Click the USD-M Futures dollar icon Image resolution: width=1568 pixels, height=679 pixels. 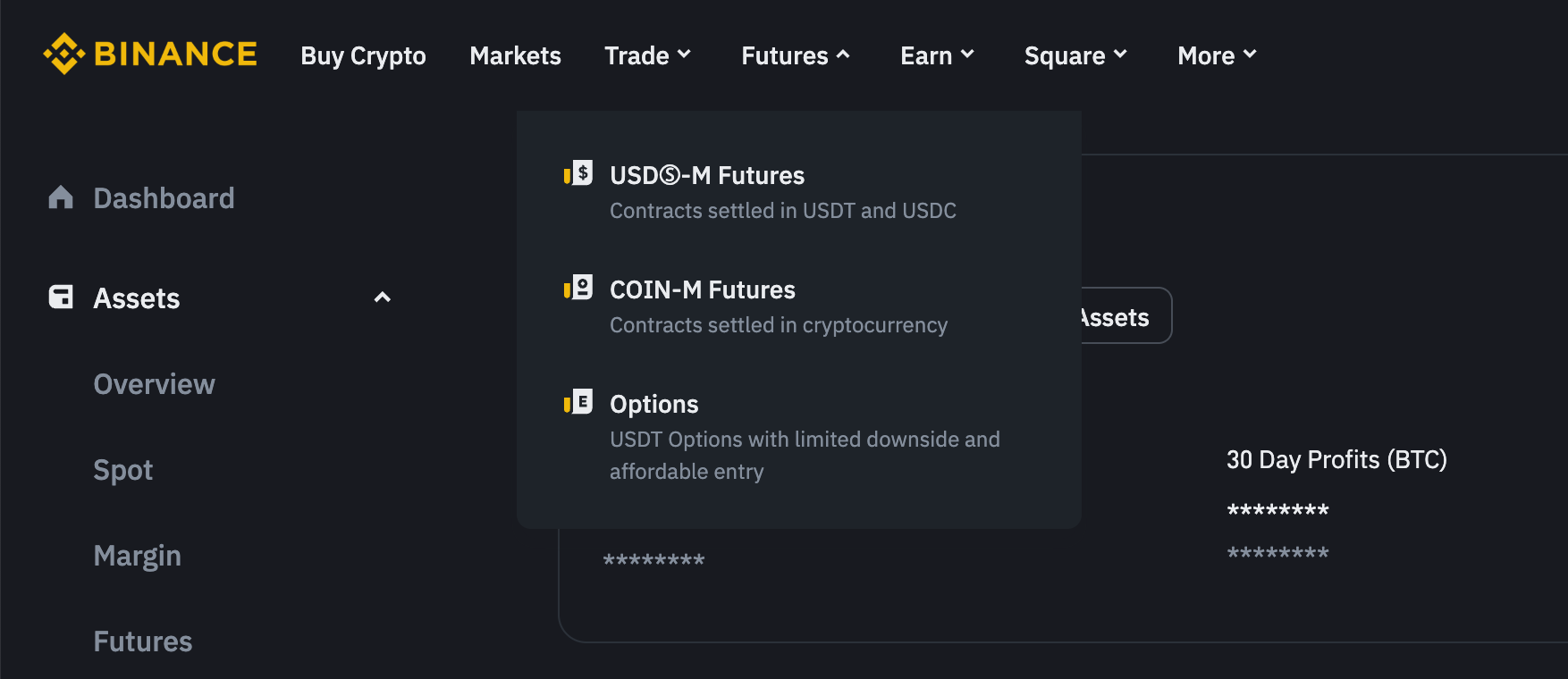tap(578, 172)
